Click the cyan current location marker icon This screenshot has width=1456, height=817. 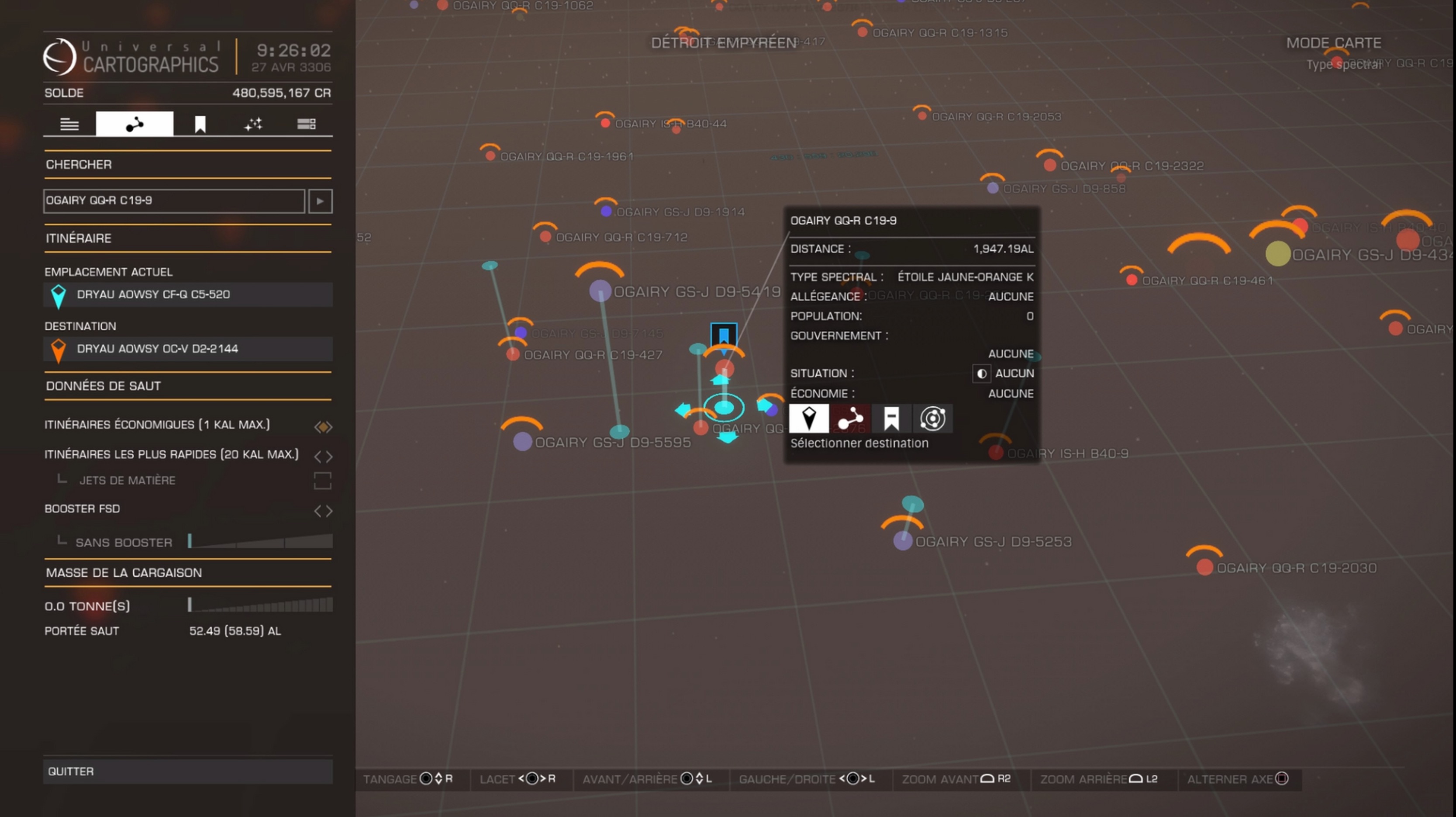click(58, 296)
